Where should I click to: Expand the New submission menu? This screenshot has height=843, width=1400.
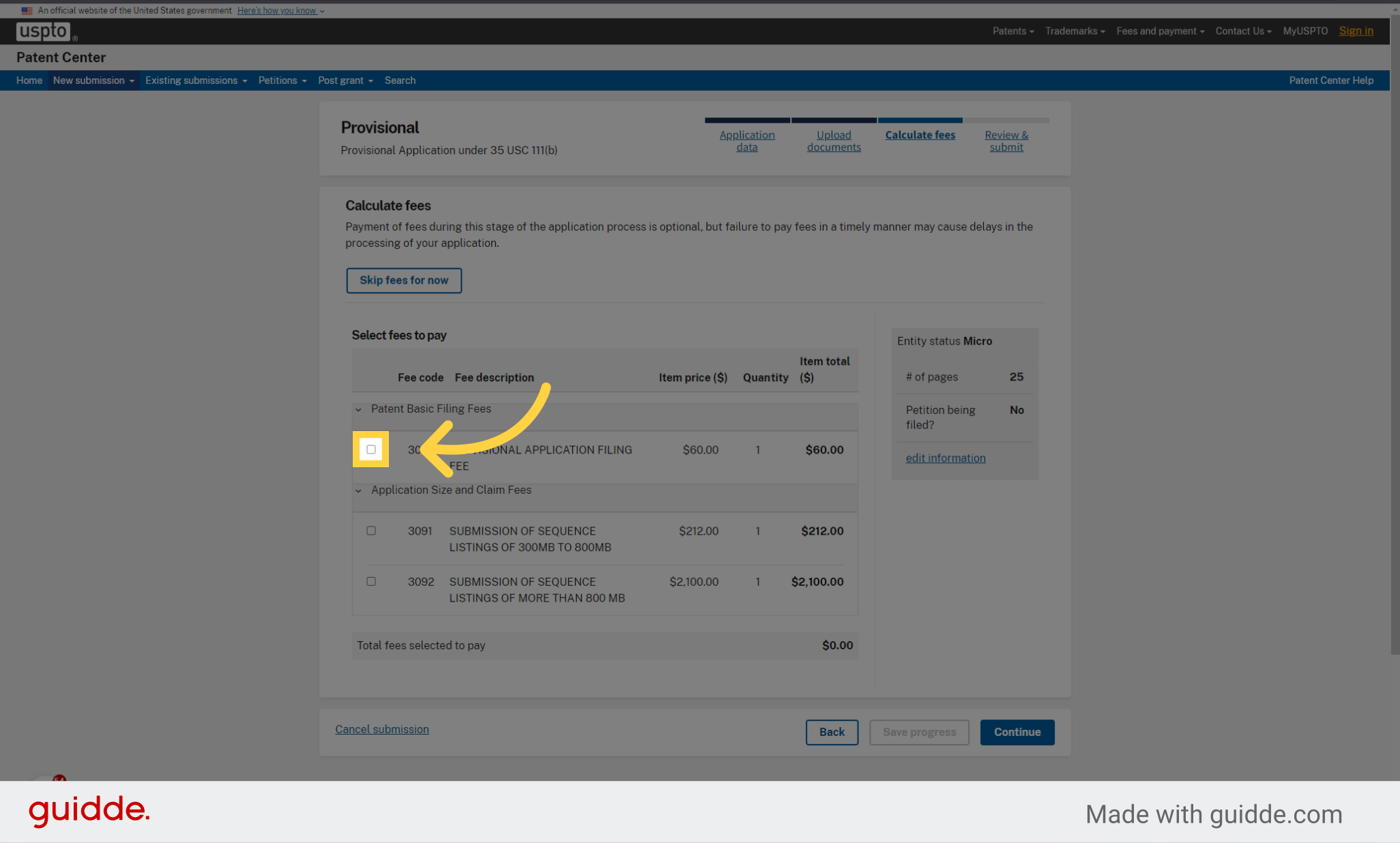[x=92, y=80]
